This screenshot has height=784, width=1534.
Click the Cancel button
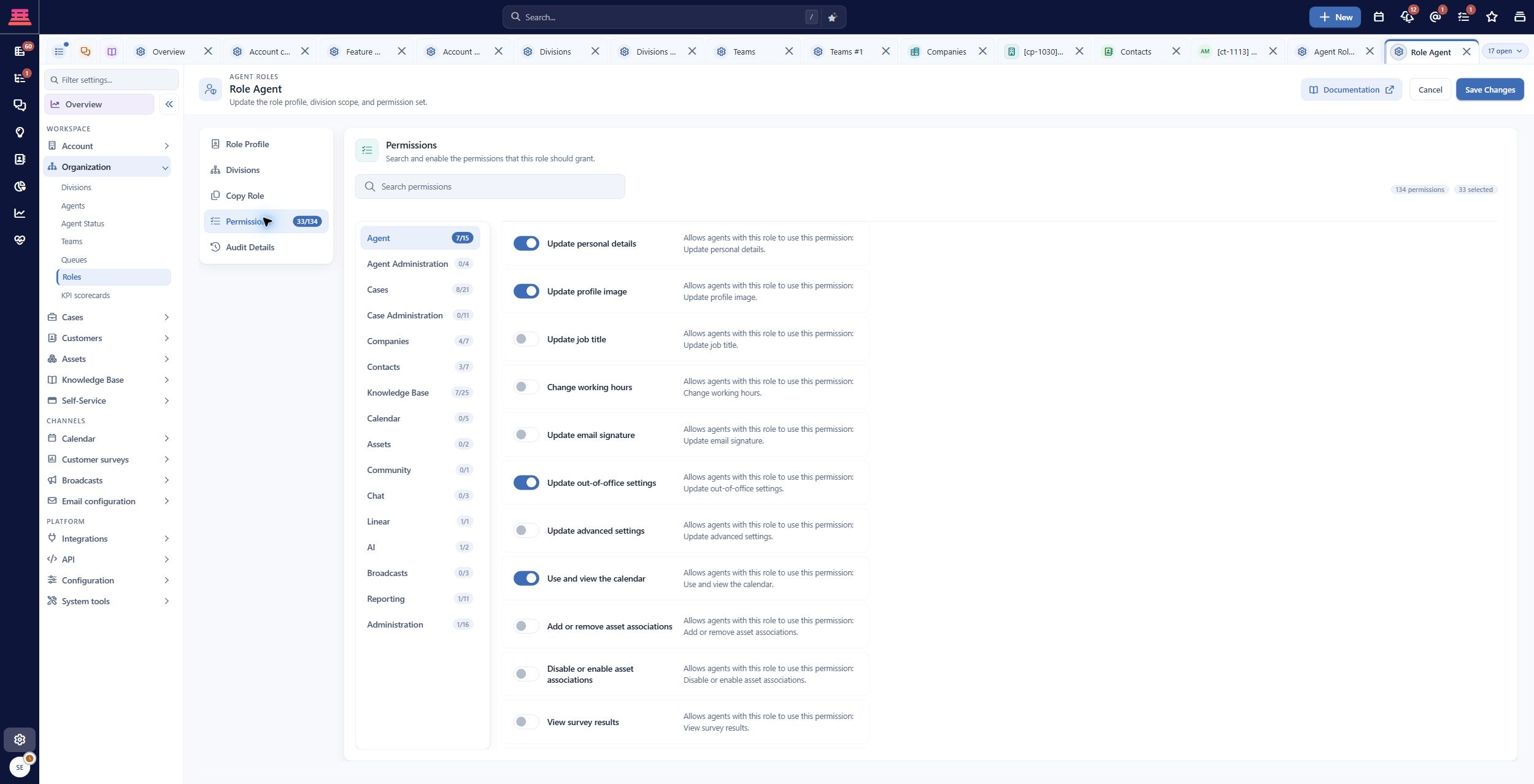1430,90
